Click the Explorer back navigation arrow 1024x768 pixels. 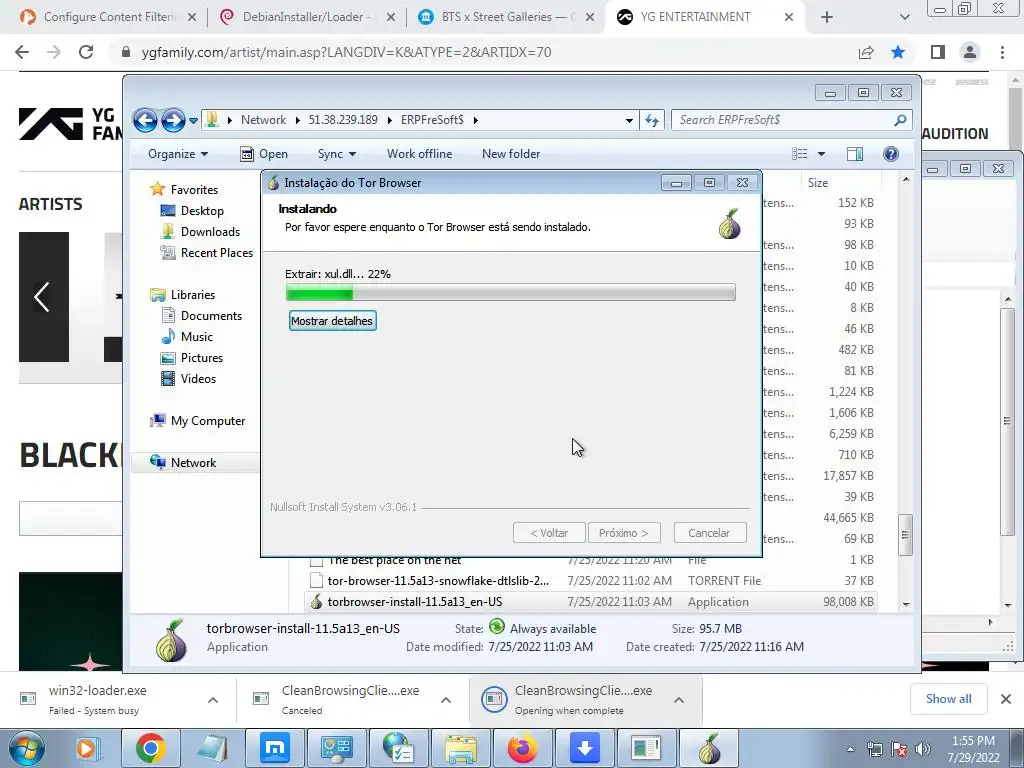pos(145,120)
